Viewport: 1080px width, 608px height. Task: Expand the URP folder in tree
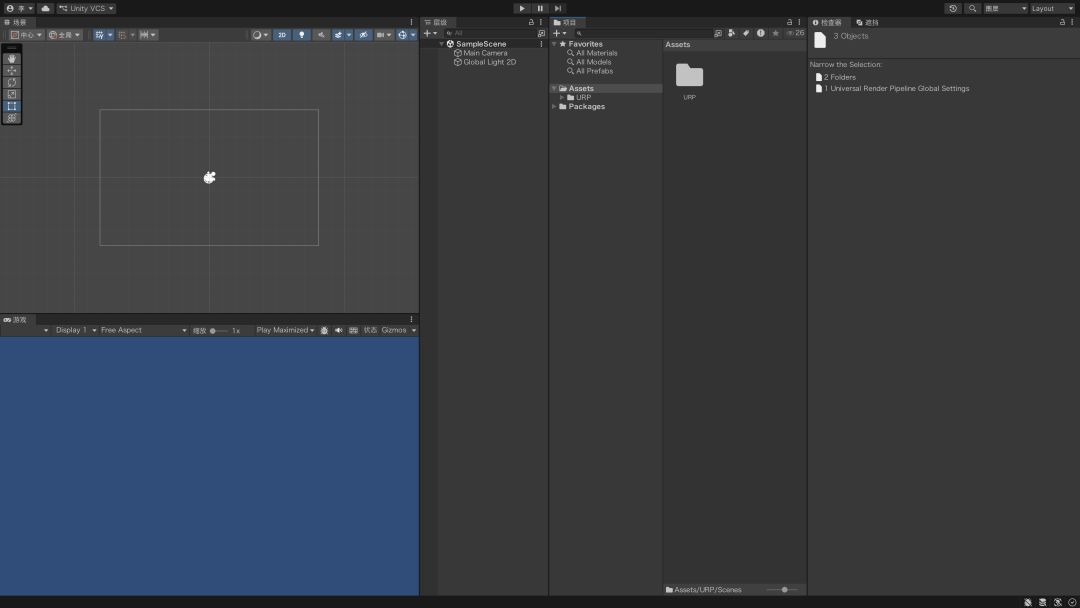tap(562, 98)
